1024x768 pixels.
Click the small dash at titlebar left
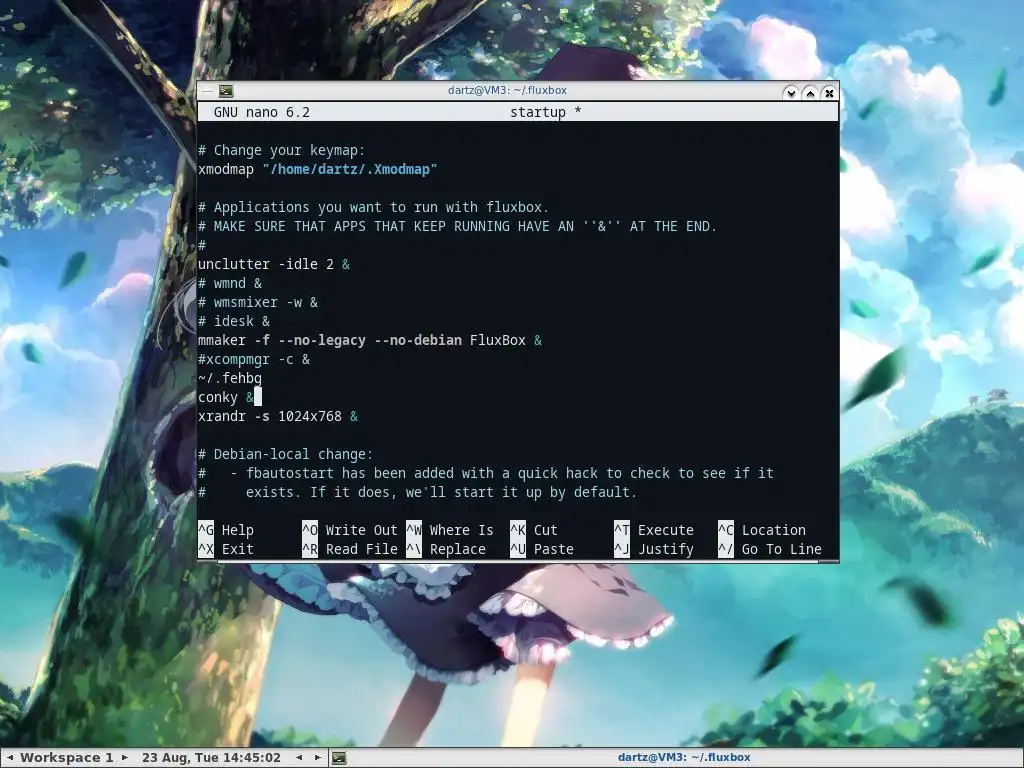pyautogui.click(x=207, y=91)
